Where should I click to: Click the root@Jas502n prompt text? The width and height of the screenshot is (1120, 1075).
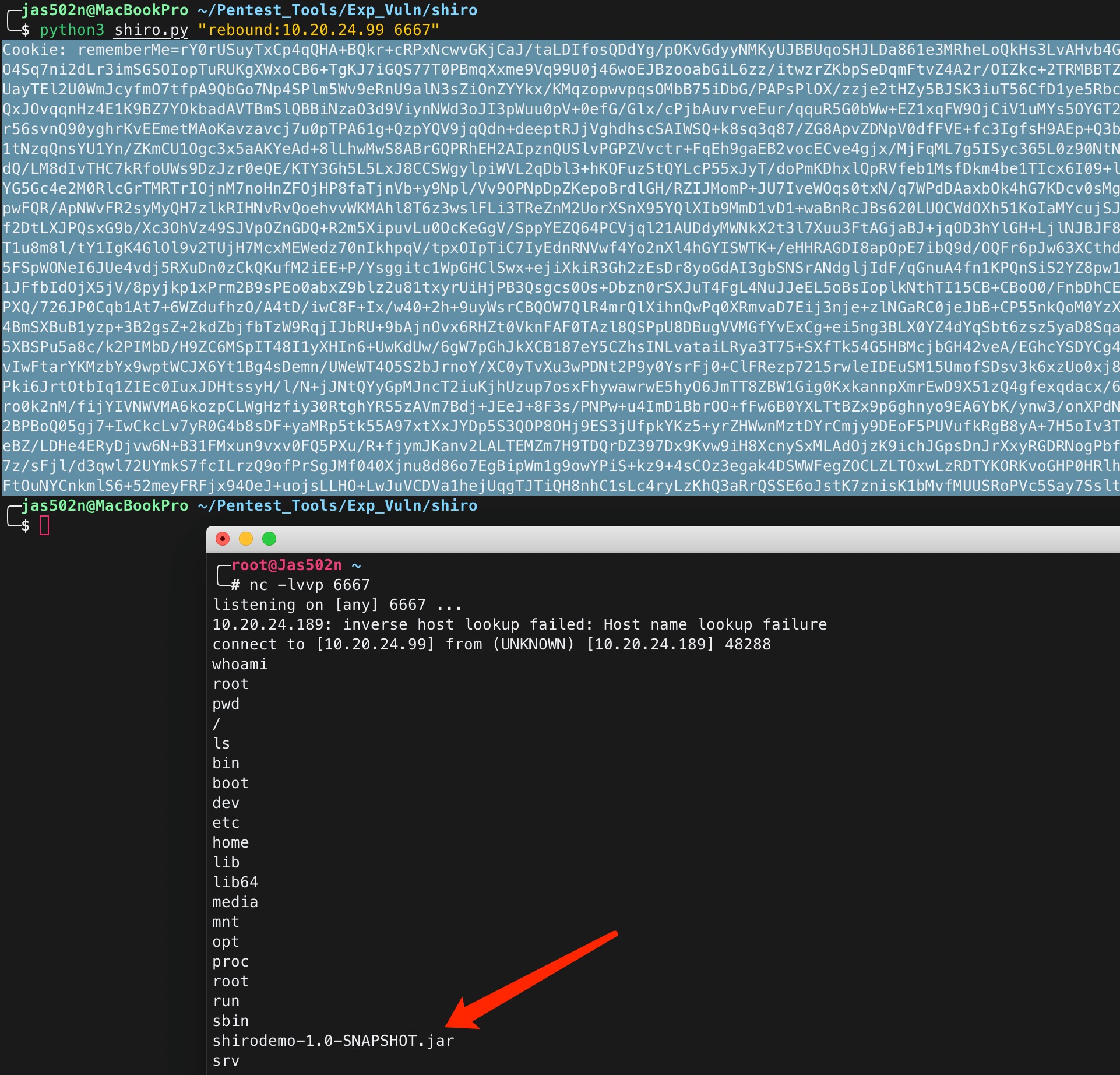[x=287, y=565]
